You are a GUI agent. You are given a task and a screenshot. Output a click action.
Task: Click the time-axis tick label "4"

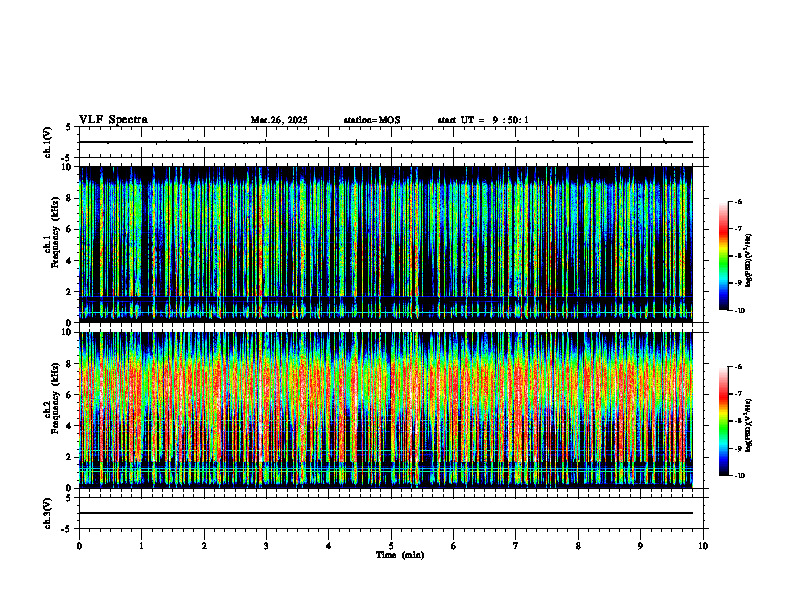pos(329,546)
